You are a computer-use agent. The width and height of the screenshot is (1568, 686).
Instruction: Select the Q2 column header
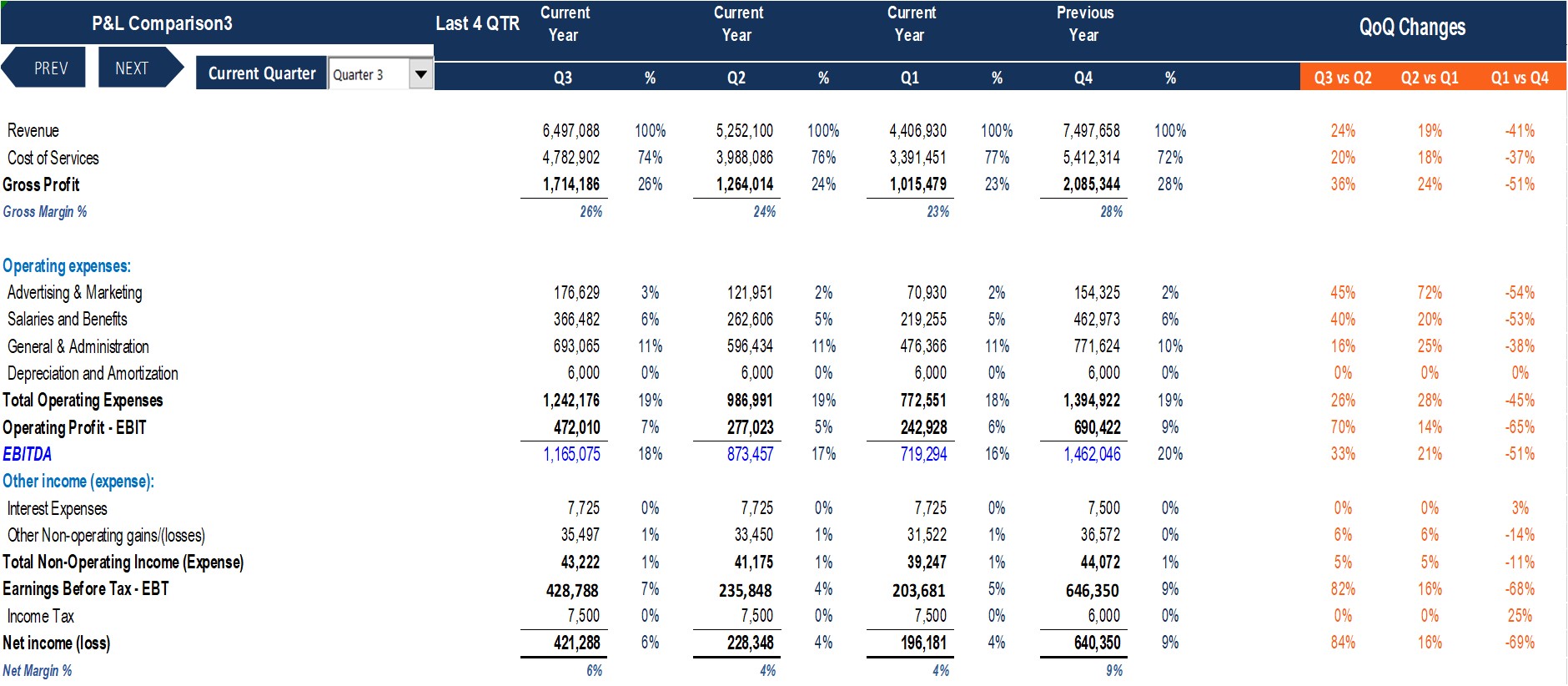[x=736, y=78]
